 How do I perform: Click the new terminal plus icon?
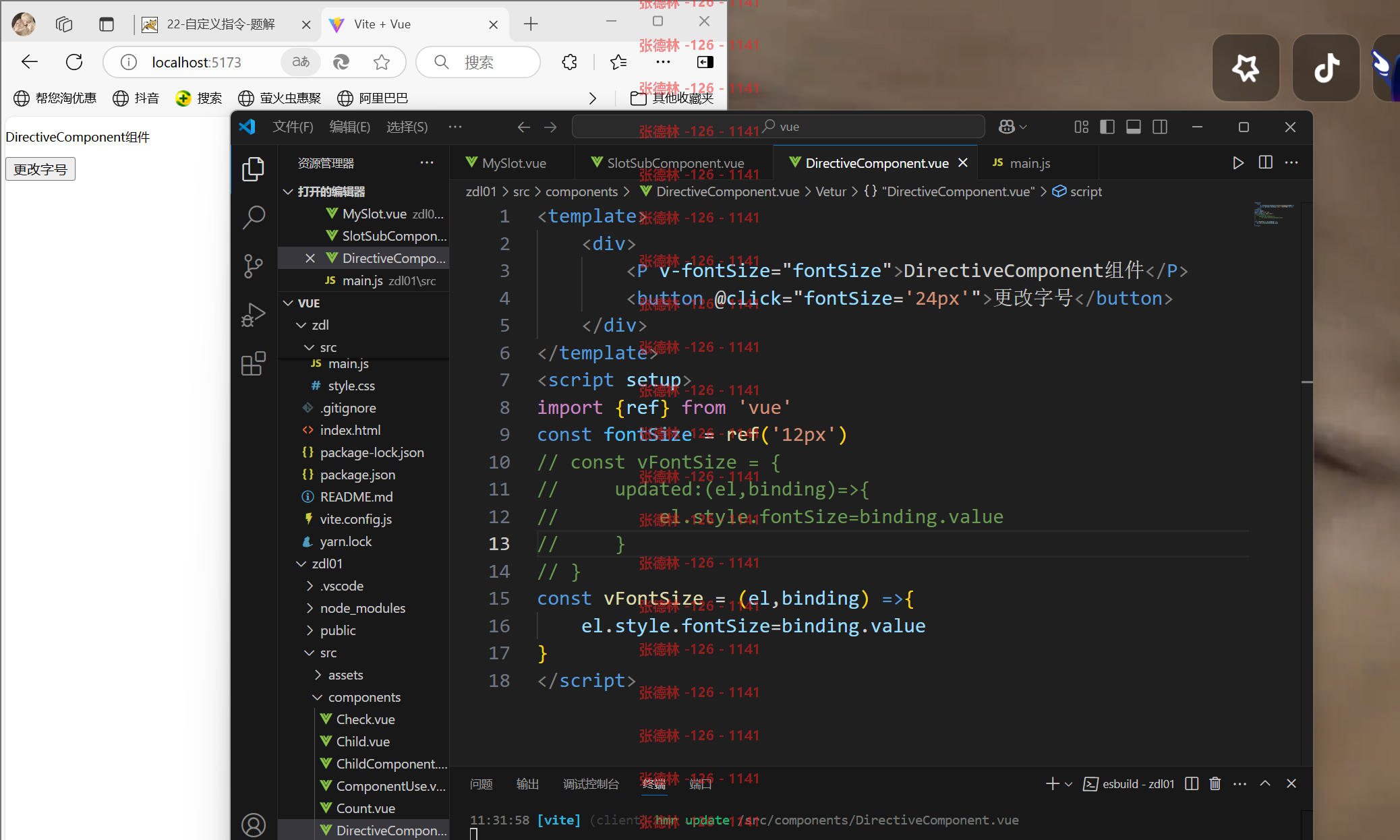(1052, 783)
